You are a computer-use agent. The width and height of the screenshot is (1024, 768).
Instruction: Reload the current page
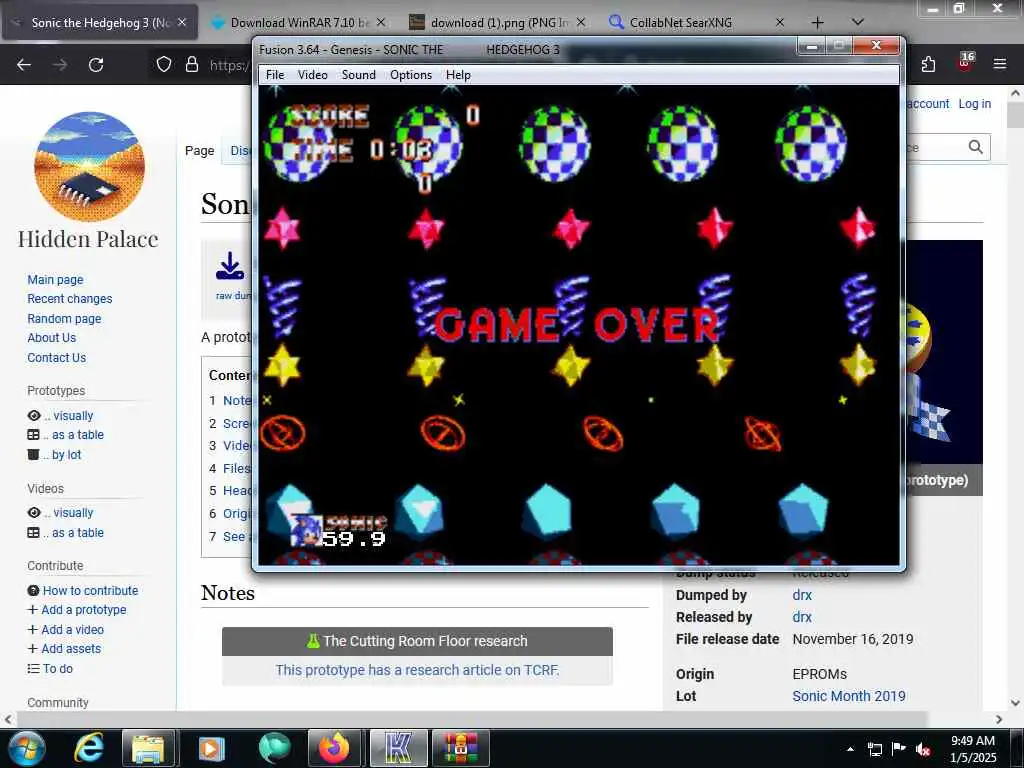pyautogui.click(x=96, y=65)
